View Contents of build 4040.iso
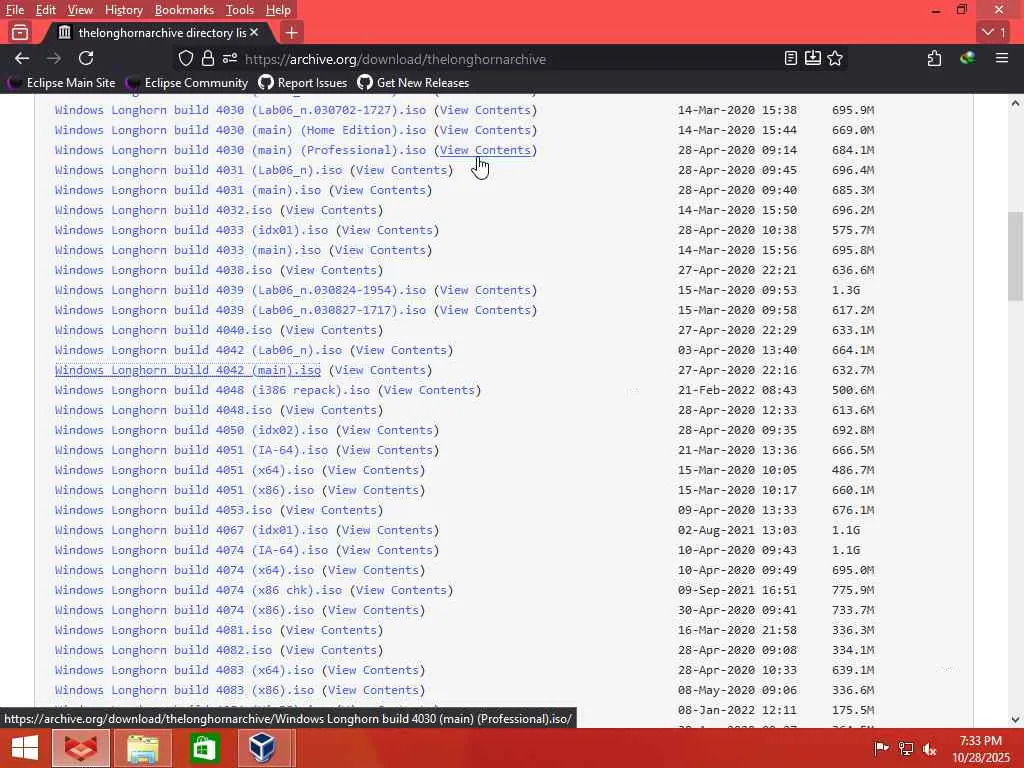The height and width of the screenshot is (768, 1024). (x=331, y=330)
